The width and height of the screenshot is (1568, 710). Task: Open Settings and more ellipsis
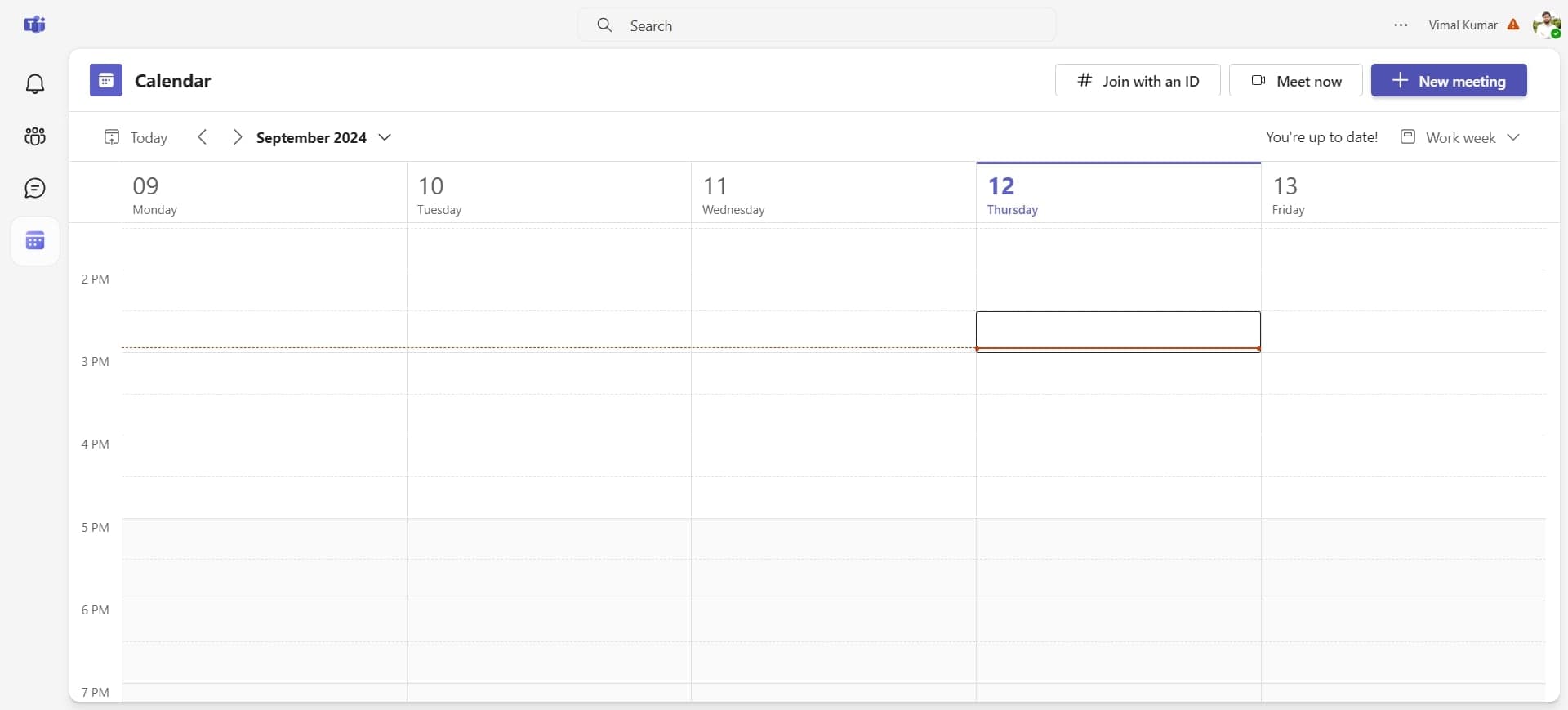1401,25
